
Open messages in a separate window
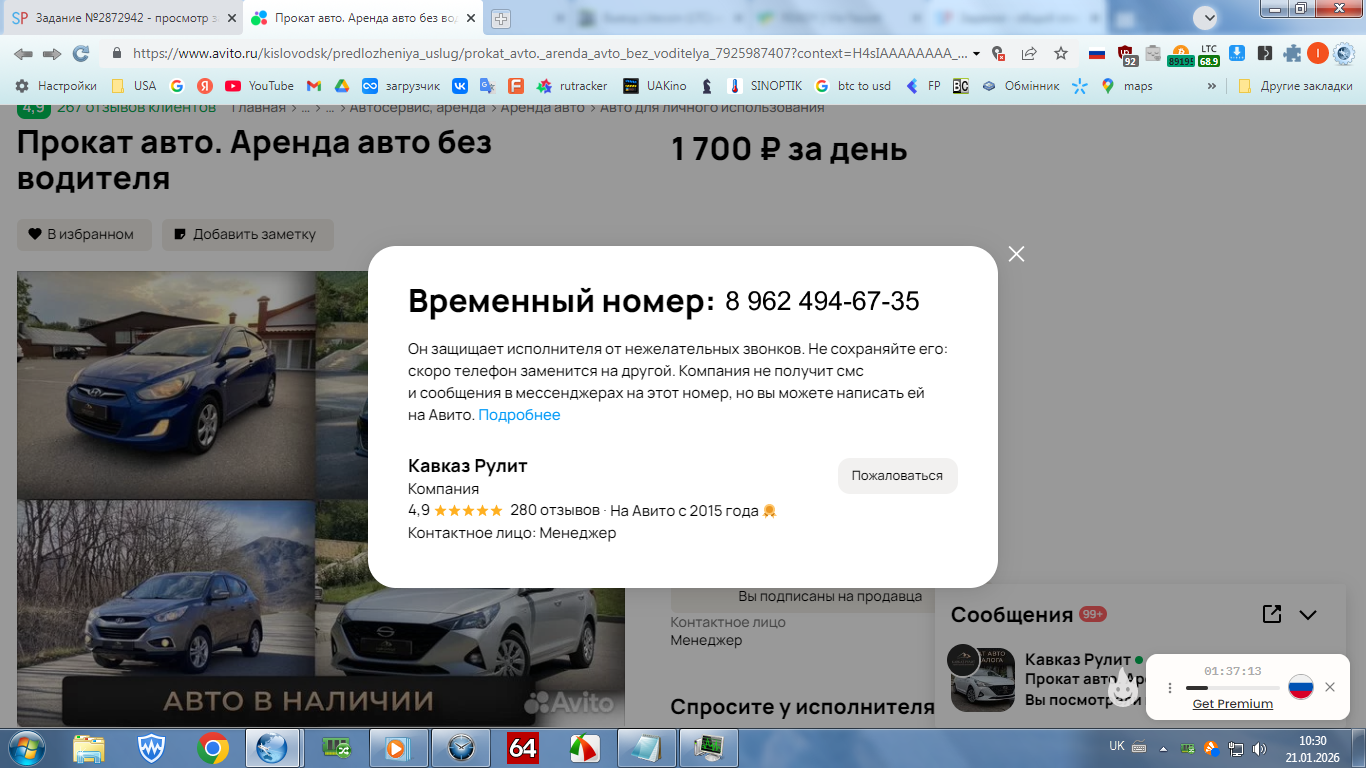(x=1272, y=614)
